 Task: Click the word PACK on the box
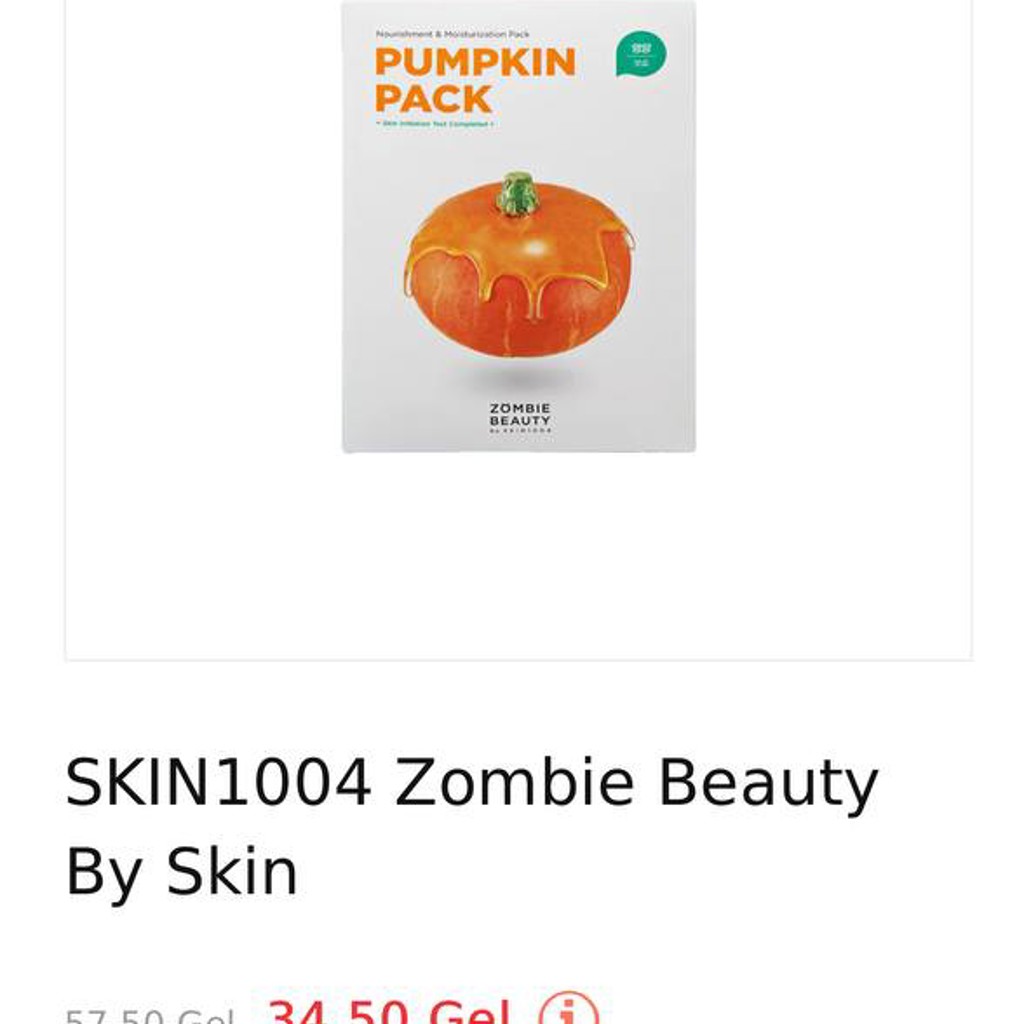coord(433,99)
